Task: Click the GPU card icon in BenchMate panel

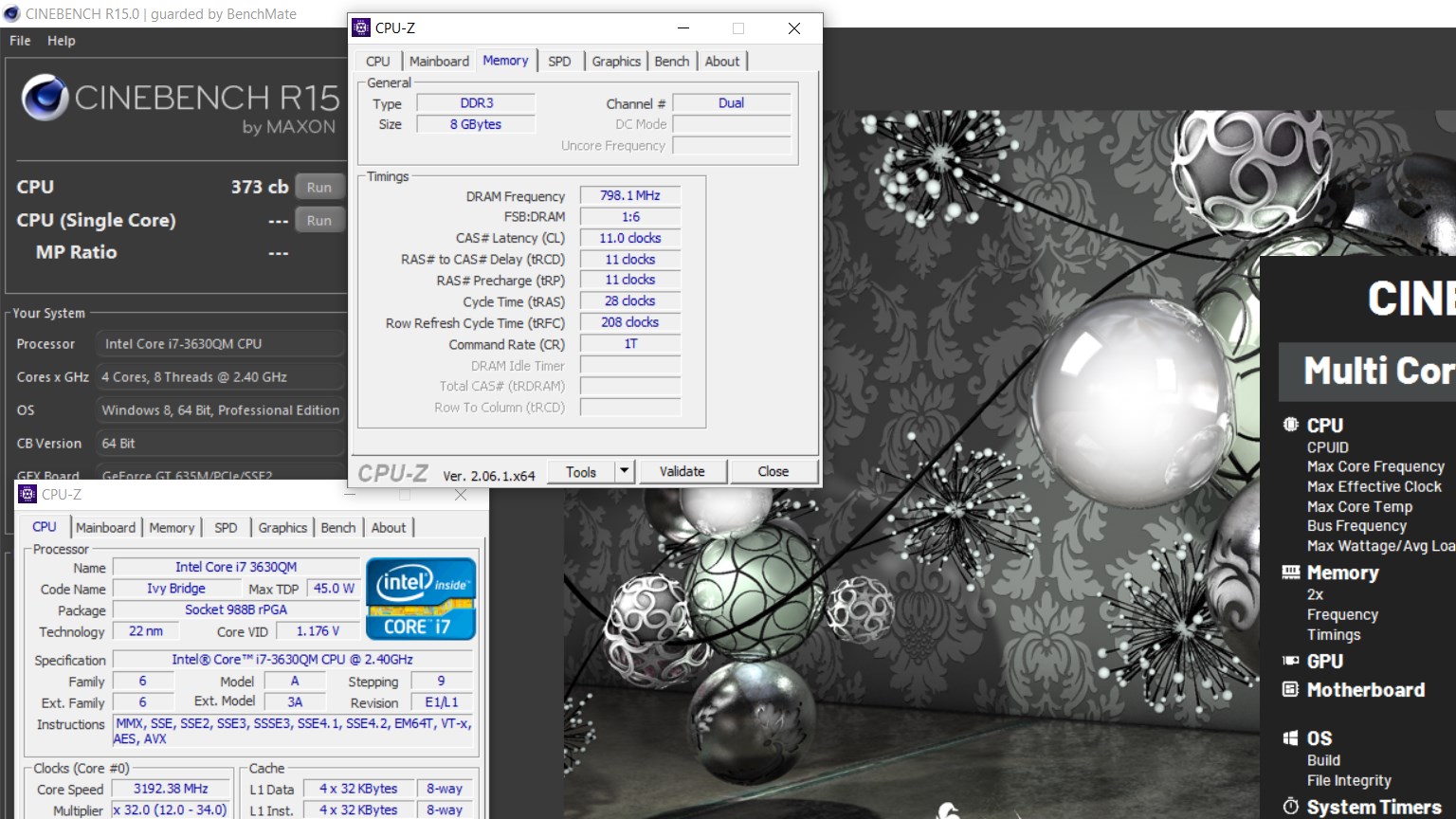Action: (x=1290, y=661)
